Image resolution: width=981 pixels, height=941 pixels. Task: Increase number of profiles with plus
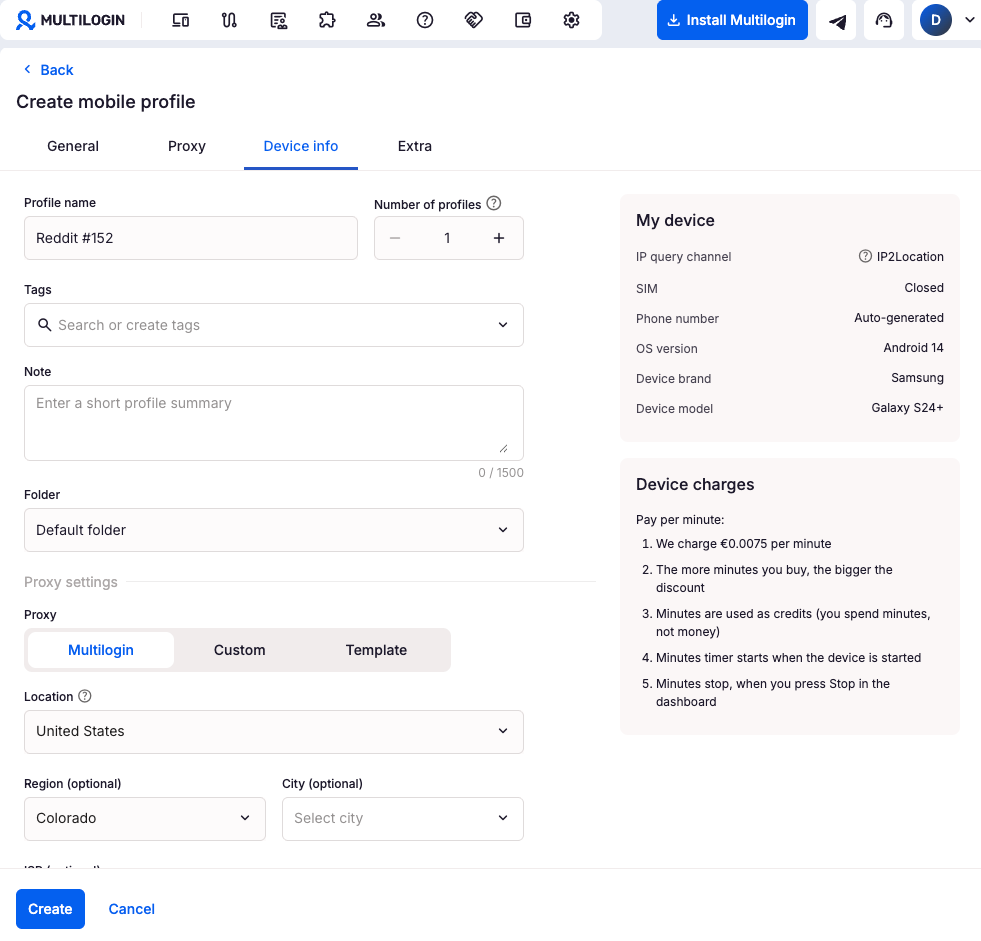[x=499, y=238]
